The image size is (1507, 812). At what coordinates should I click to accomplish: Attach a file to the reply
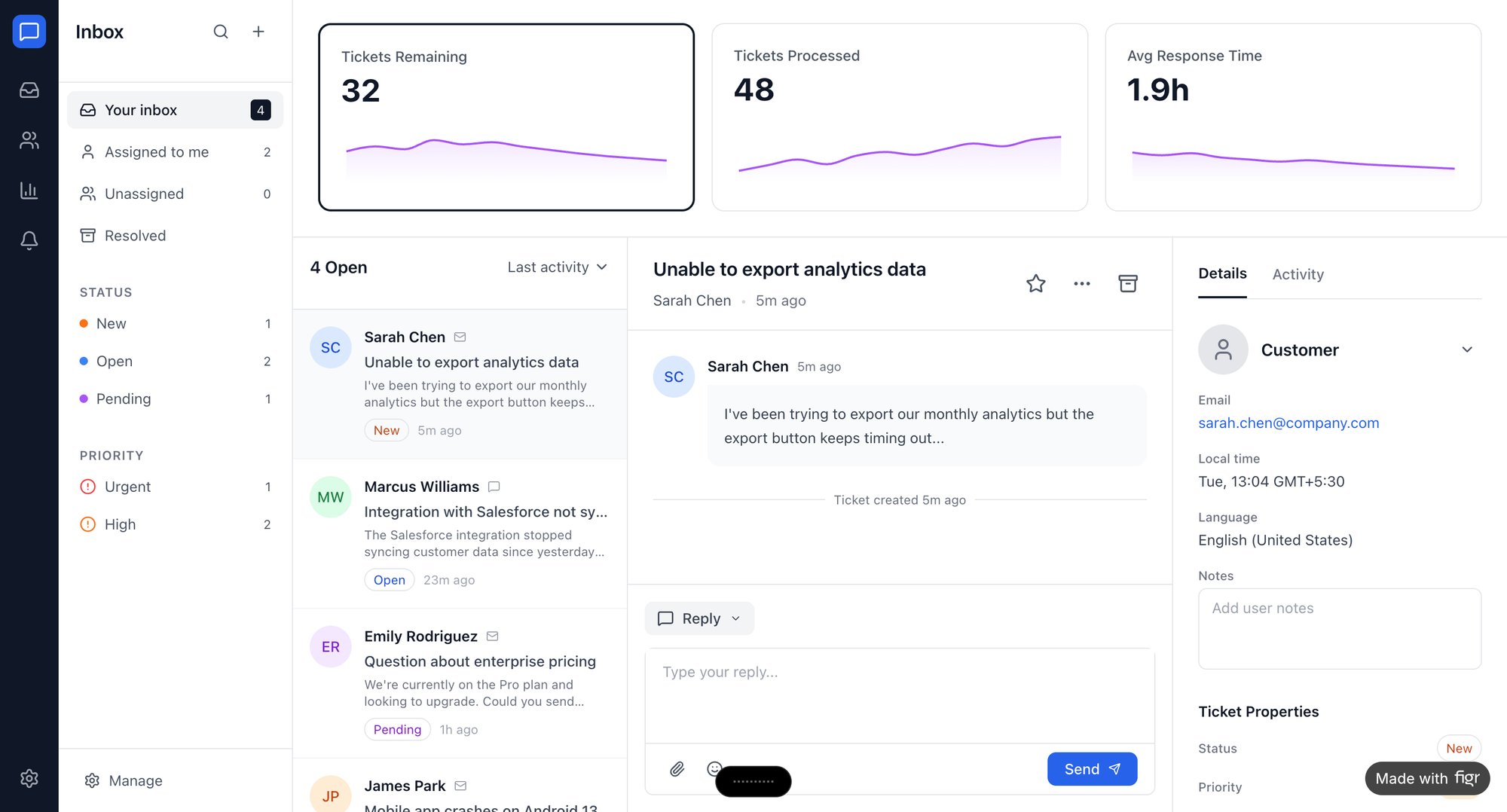(677, 769)
